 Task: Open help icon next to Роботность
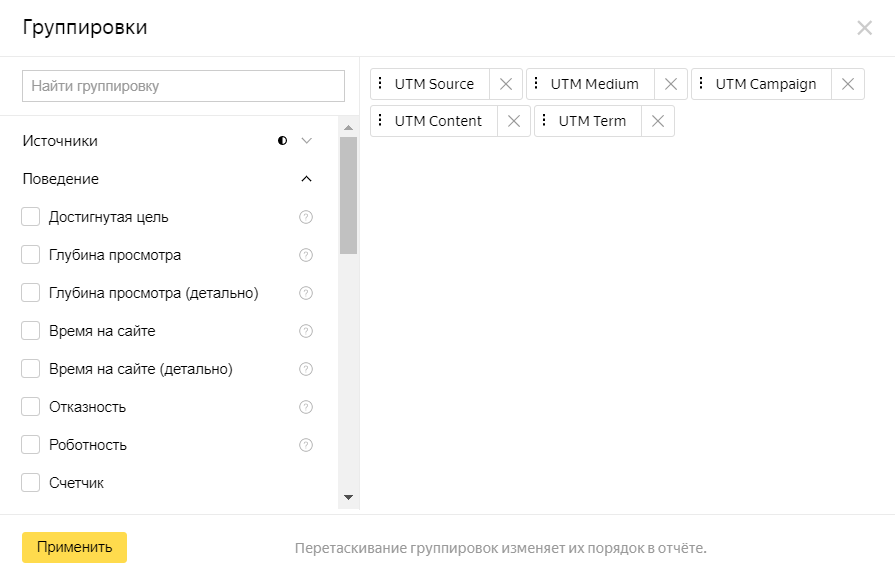(x=306, y=445)
